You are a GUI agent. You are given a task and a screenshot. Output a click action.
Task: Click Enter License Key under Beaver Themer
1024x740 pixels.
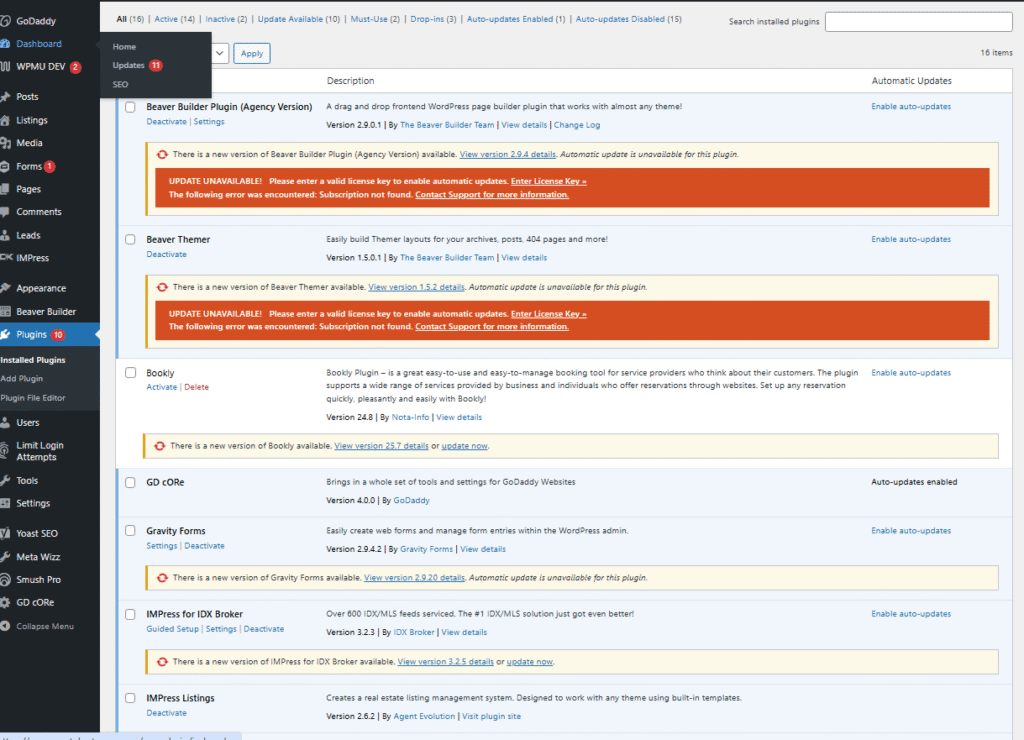pos(549,314)
